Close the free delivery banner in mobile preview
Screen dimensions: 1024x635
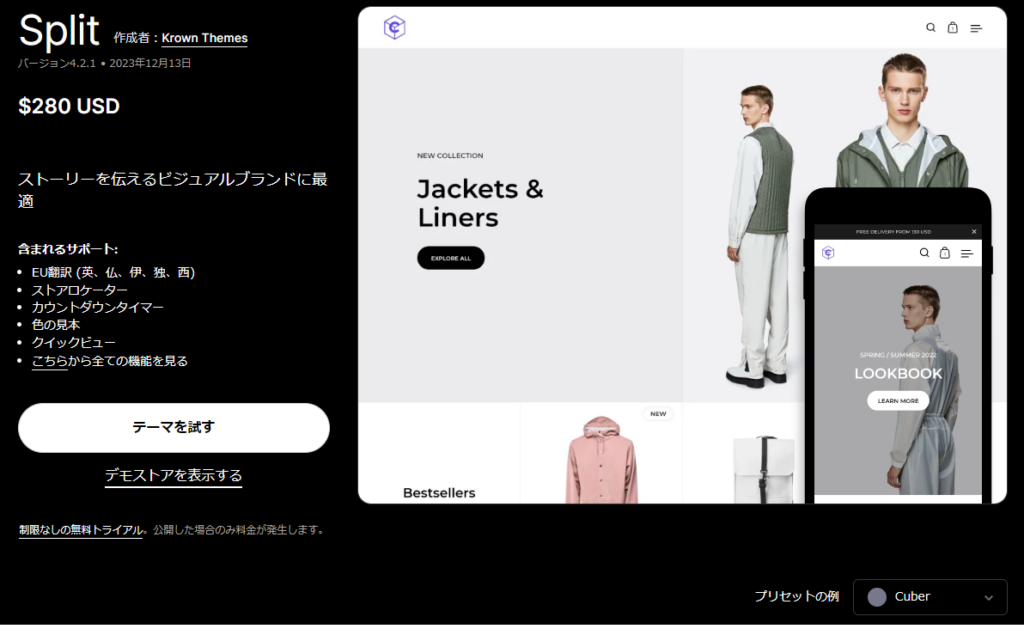[x=974, y=232]
